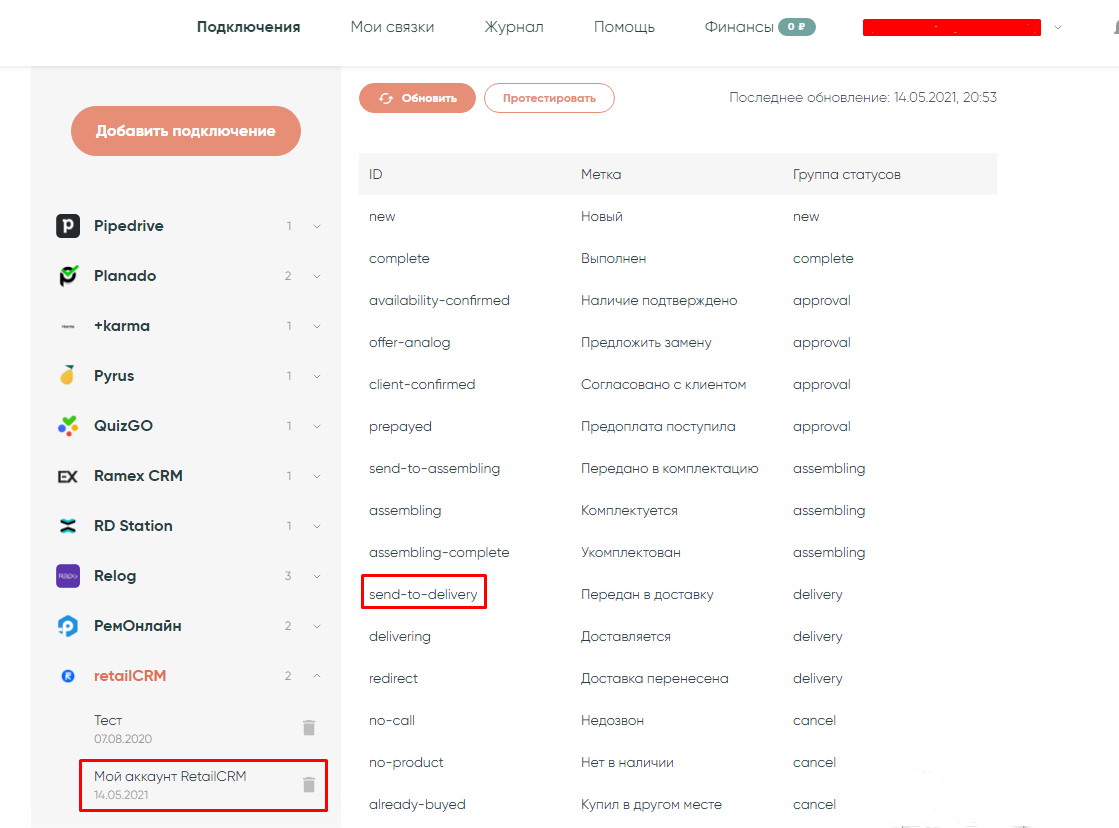
Task: Delete the Тест connection with trash icon
Action: point(309,728)
